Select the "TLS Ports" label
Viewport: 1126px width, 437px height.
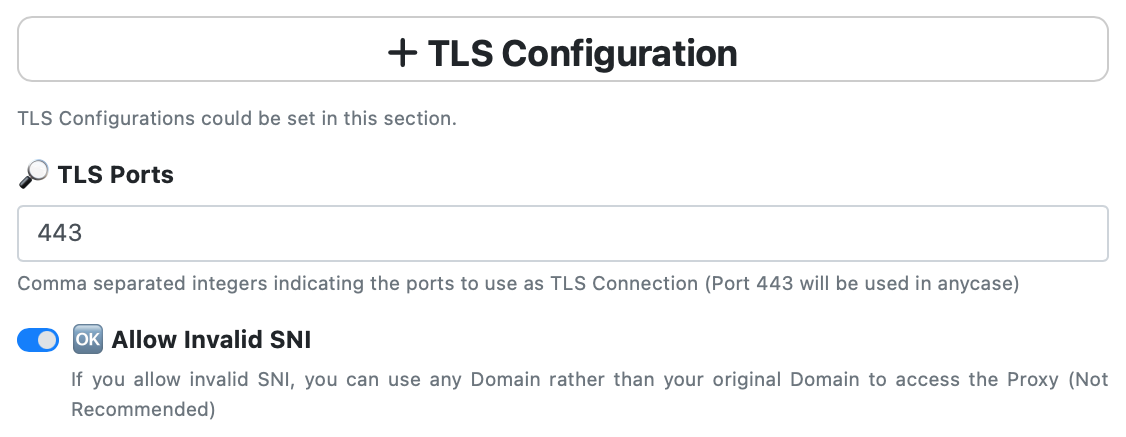(116, 174)
